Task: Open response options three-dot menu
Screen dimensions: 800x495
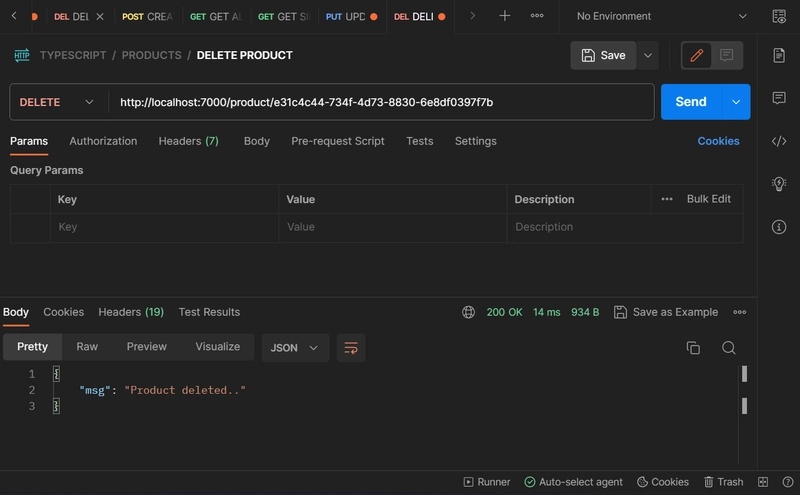Action: (739, 312)
